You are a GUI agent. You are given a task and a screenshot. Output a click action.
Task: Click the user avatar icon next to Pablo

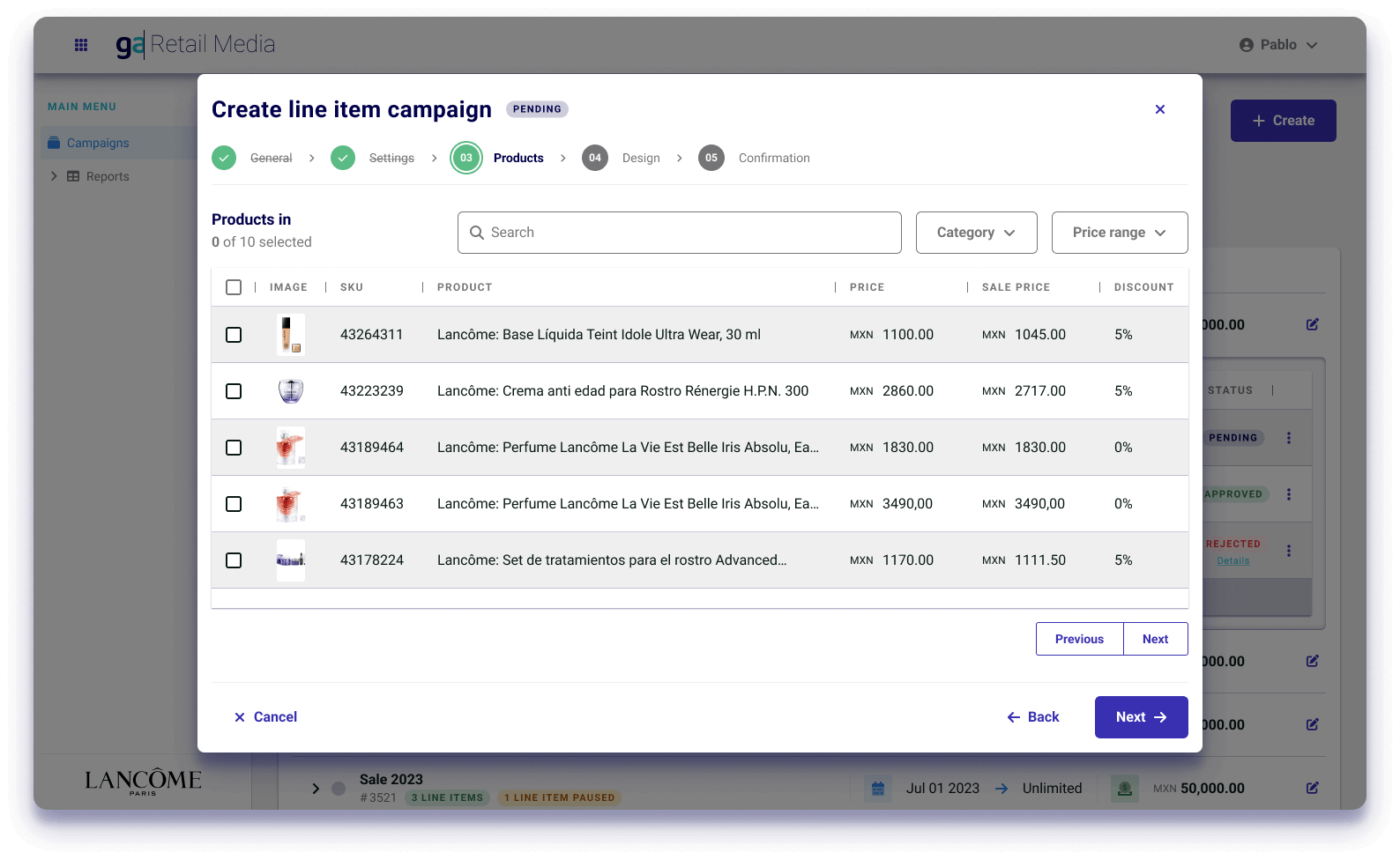1247,45
